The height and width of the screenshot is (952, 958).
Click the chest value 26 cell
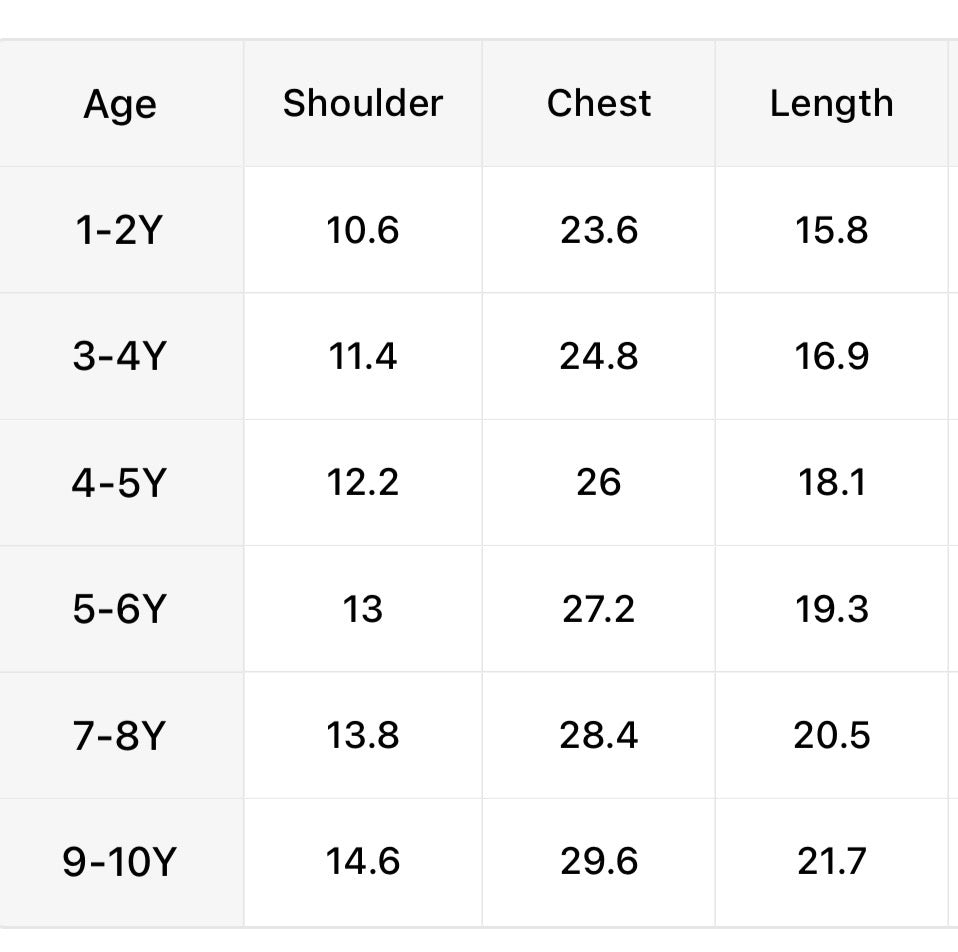pos(598,483)
